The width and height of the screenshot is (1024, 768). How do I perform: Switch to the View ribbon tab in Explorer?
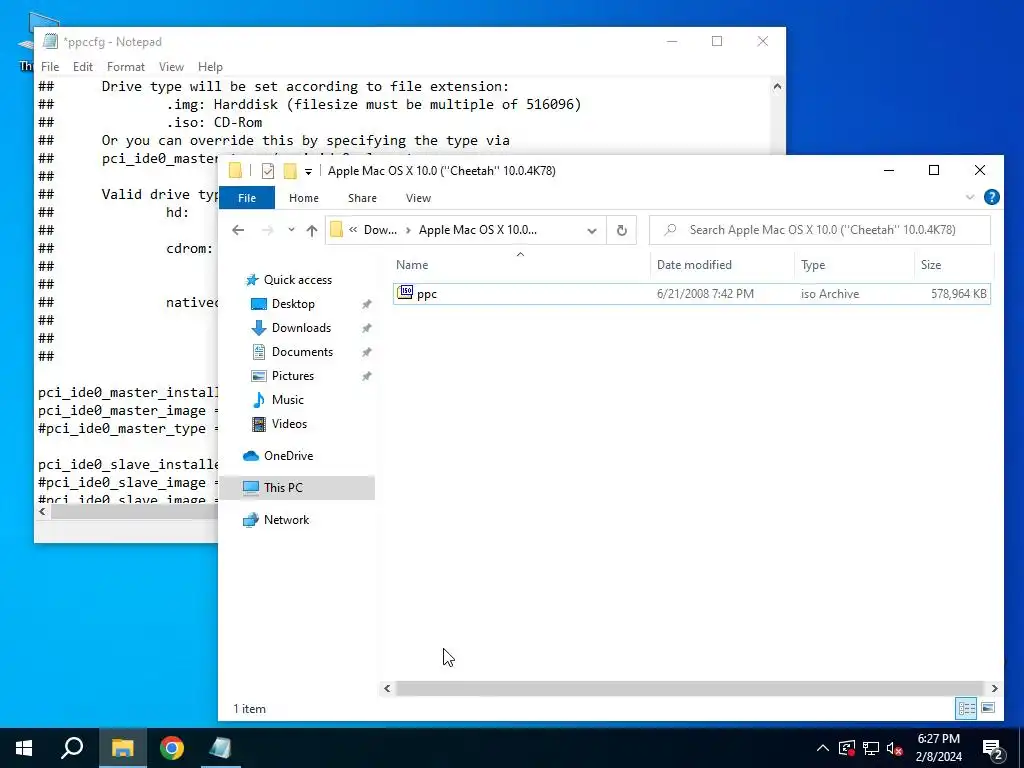(418, 198)
